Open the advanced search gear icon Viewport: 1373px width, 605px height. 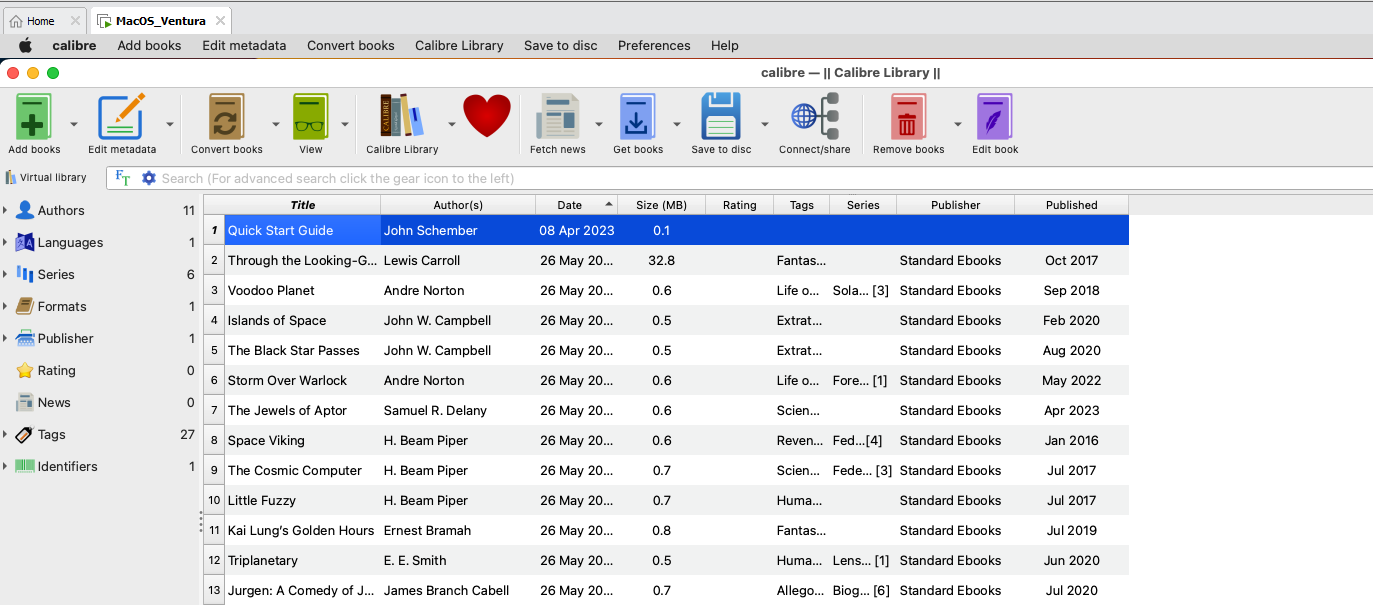[x=149, y=178]
